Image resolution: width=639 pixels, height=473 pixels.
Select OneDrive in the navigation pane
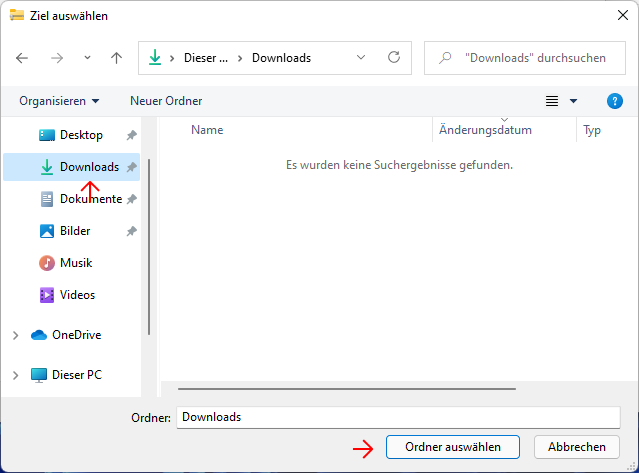(77, 335)
